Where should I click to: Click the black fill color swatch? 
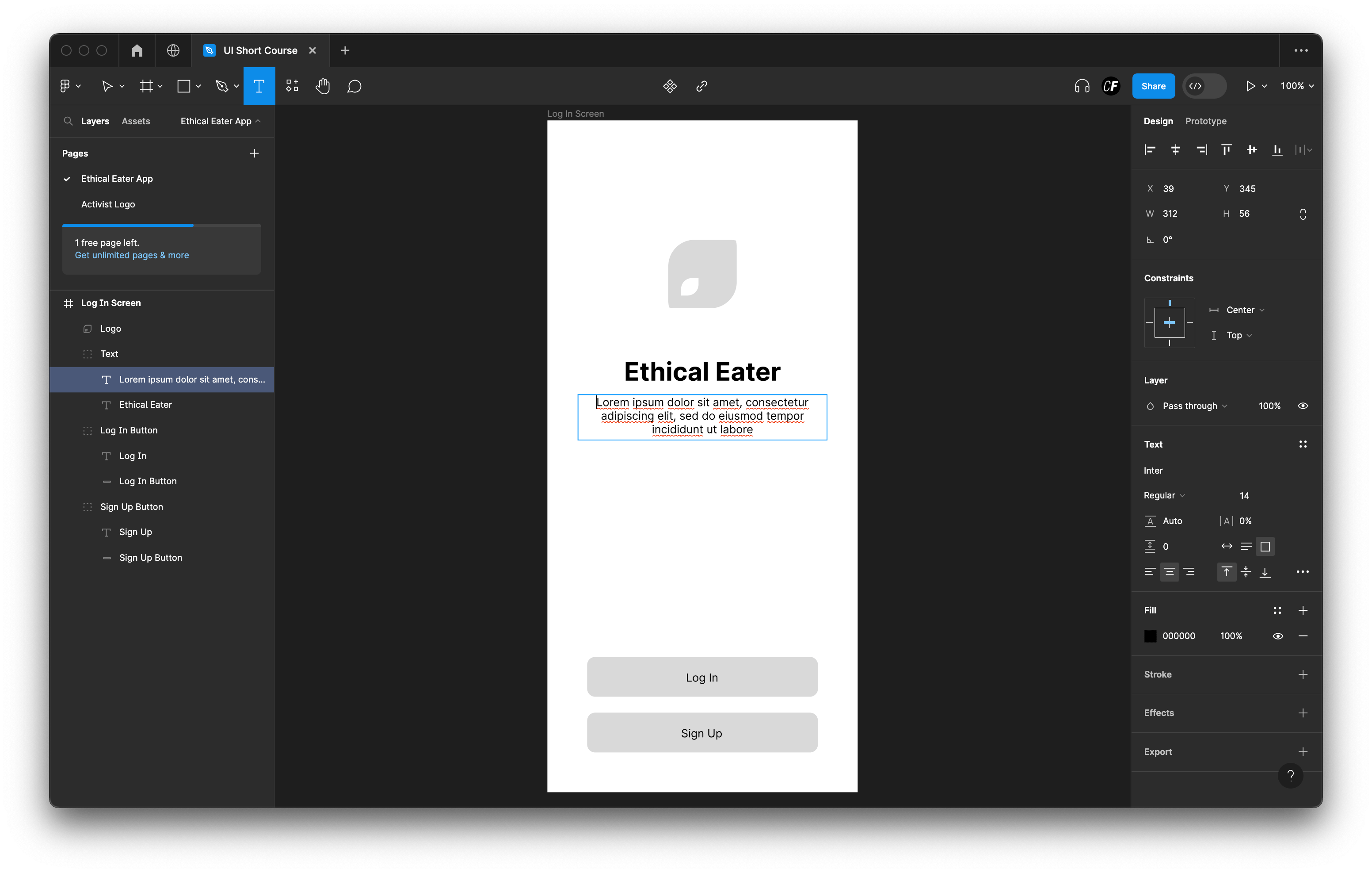(1150, 636)
